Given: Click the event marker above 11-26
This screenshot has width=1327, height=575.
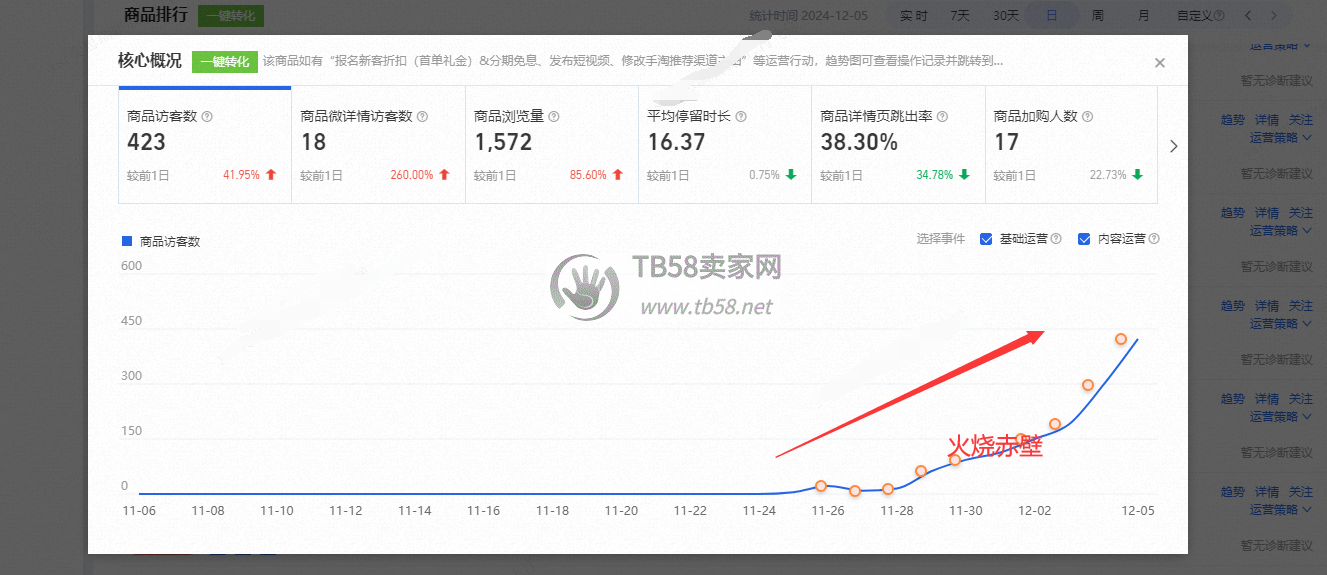Looking at the screenshot, I should (821, 486).
